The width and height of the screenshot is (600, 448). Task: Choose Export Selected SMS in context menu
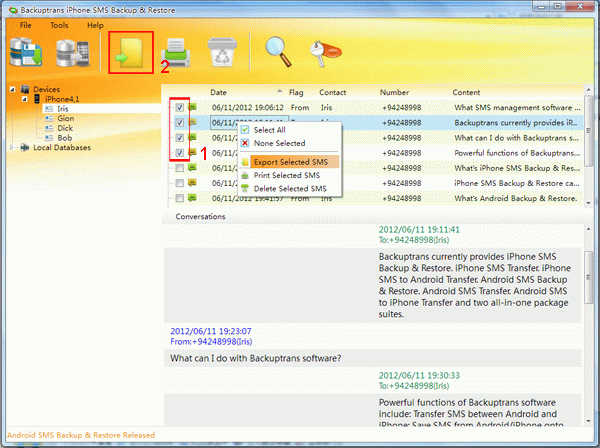click(x=290, y=162)
